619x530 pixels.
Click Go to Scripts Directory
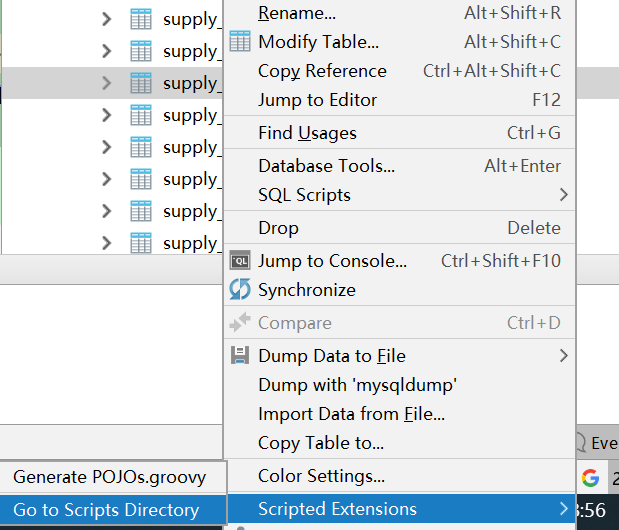click(x=106, y=510)
